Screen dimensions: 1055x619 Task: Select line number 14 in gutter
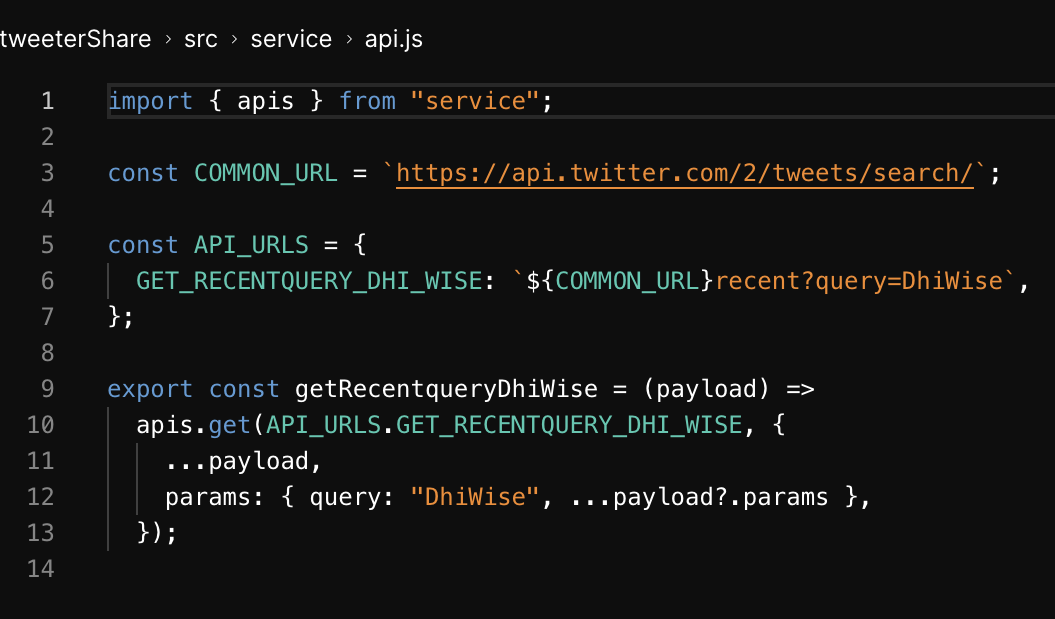point(40,569)
